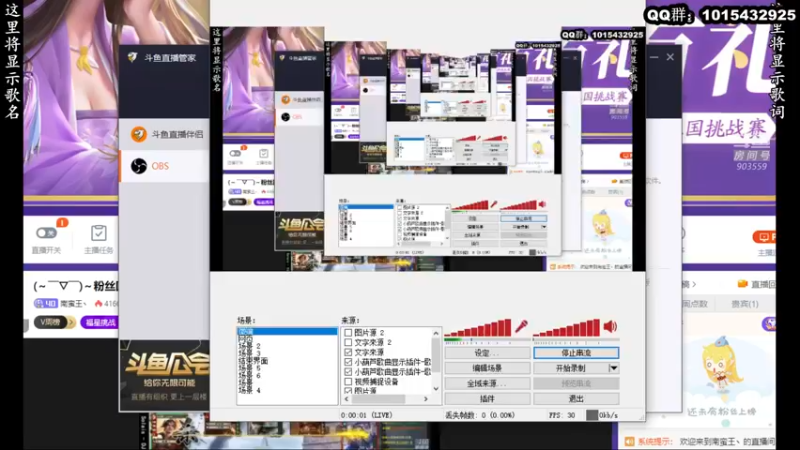Mute desktop audio via the speaker icon
The width and height of the screenshot is (800, 450).
click(610, 327)
